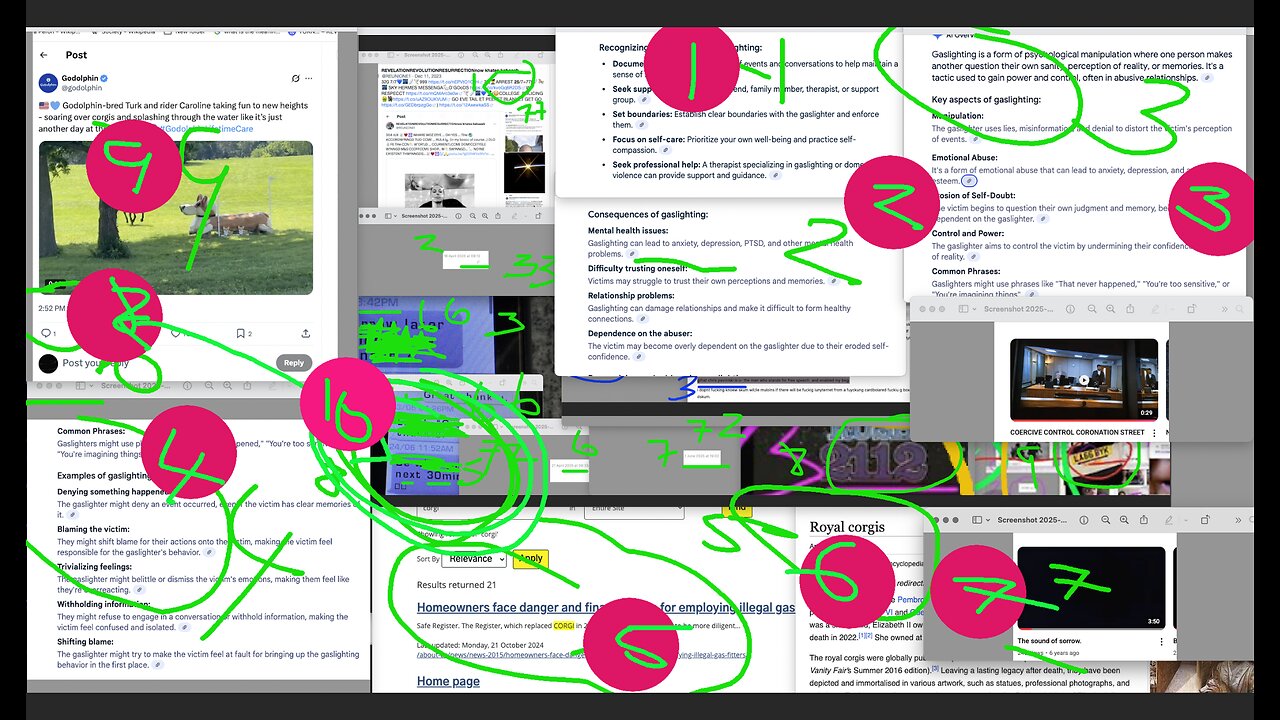Image resolution: width=1280 pixels, height=720 pixels.
Task: Open citation chip under Emotional Abuse
Action: [x=969, y=181]
